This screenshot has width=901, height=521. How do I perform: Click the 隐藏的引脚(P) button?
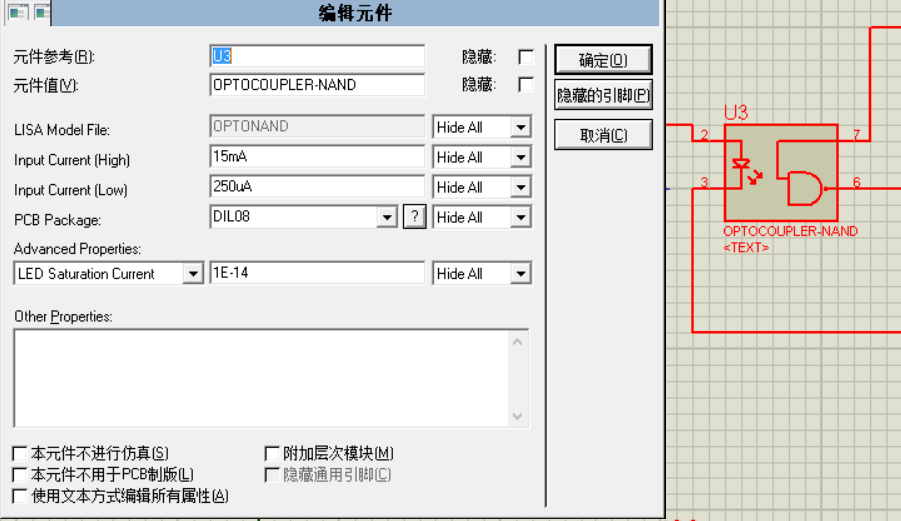603,95
